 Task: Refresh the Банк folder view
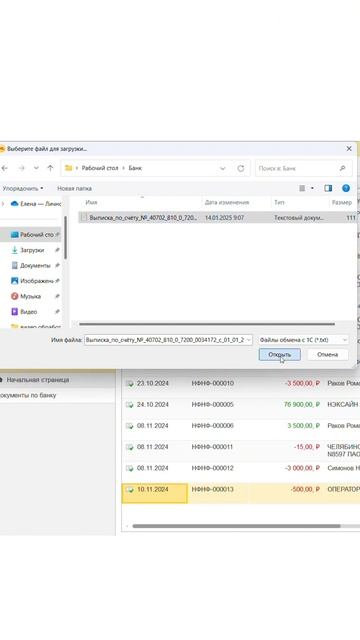coord(241,168)
